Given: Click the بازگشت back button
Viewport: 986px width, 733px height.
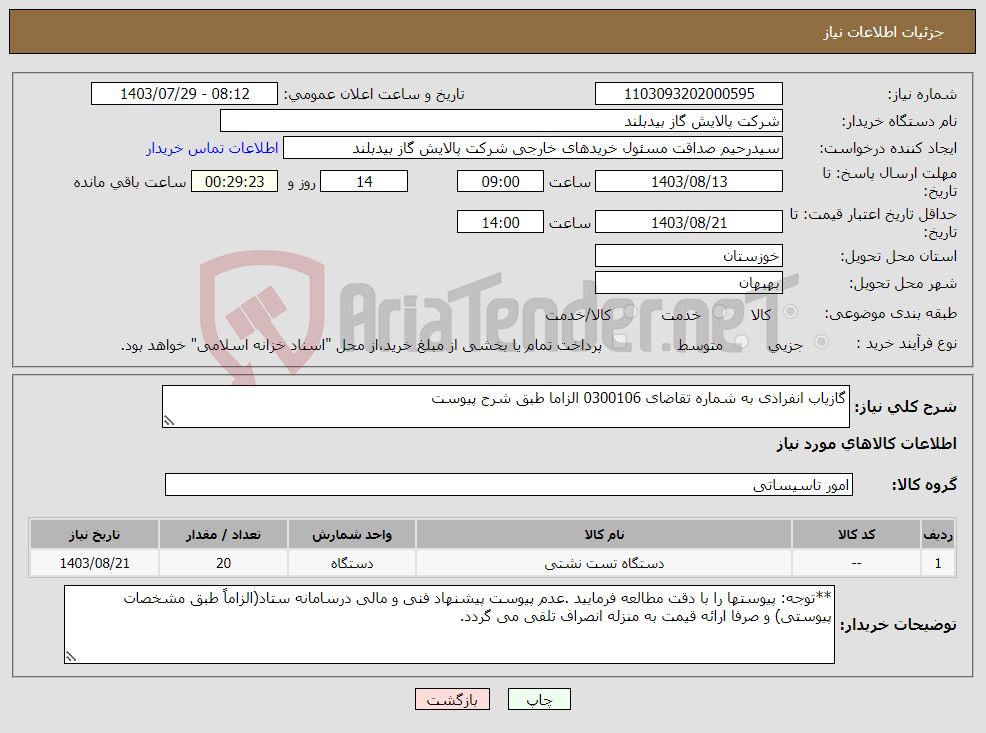Looking at the screenshot, I should tap(452, 699).
